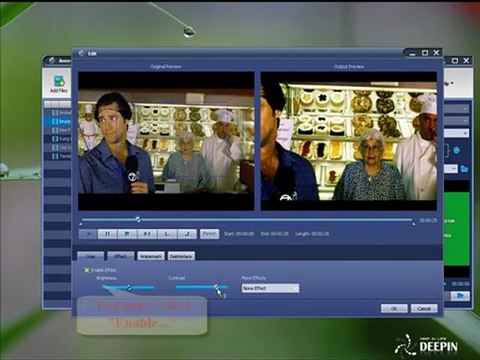Viewport: 480px width, 360px height.
Task: Open the output path dropdown arrow
Action: (x=453, y=169)
